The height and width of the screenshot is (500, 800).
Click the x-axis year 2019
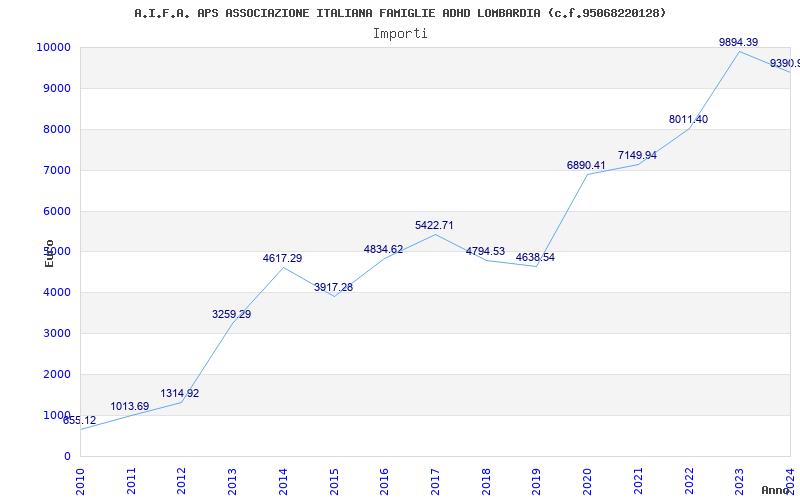537,481
